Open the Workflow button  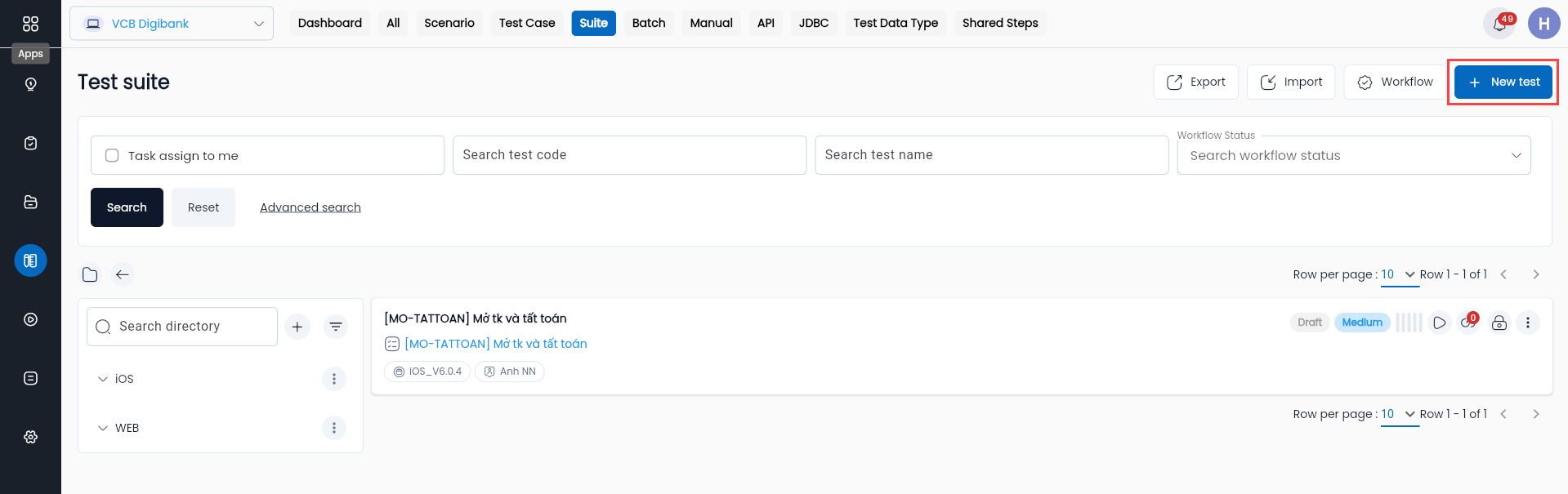1395,82
